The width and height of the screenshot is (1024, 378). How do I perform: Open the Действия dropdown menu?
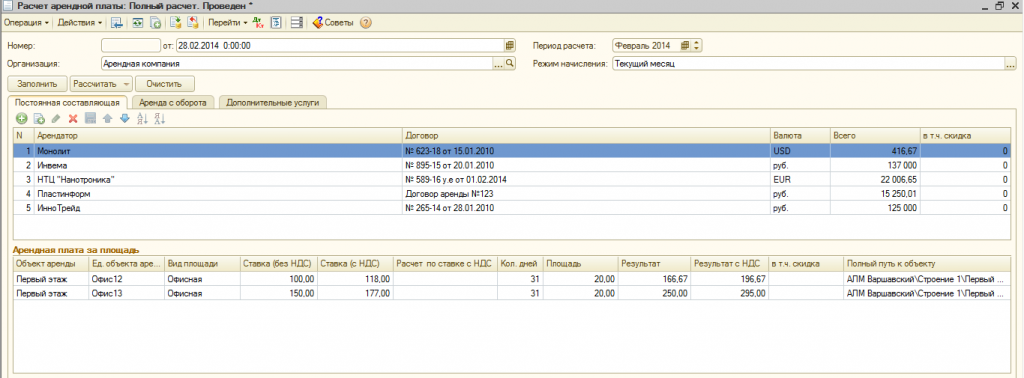pyautogui.click(x=80, y=23)
